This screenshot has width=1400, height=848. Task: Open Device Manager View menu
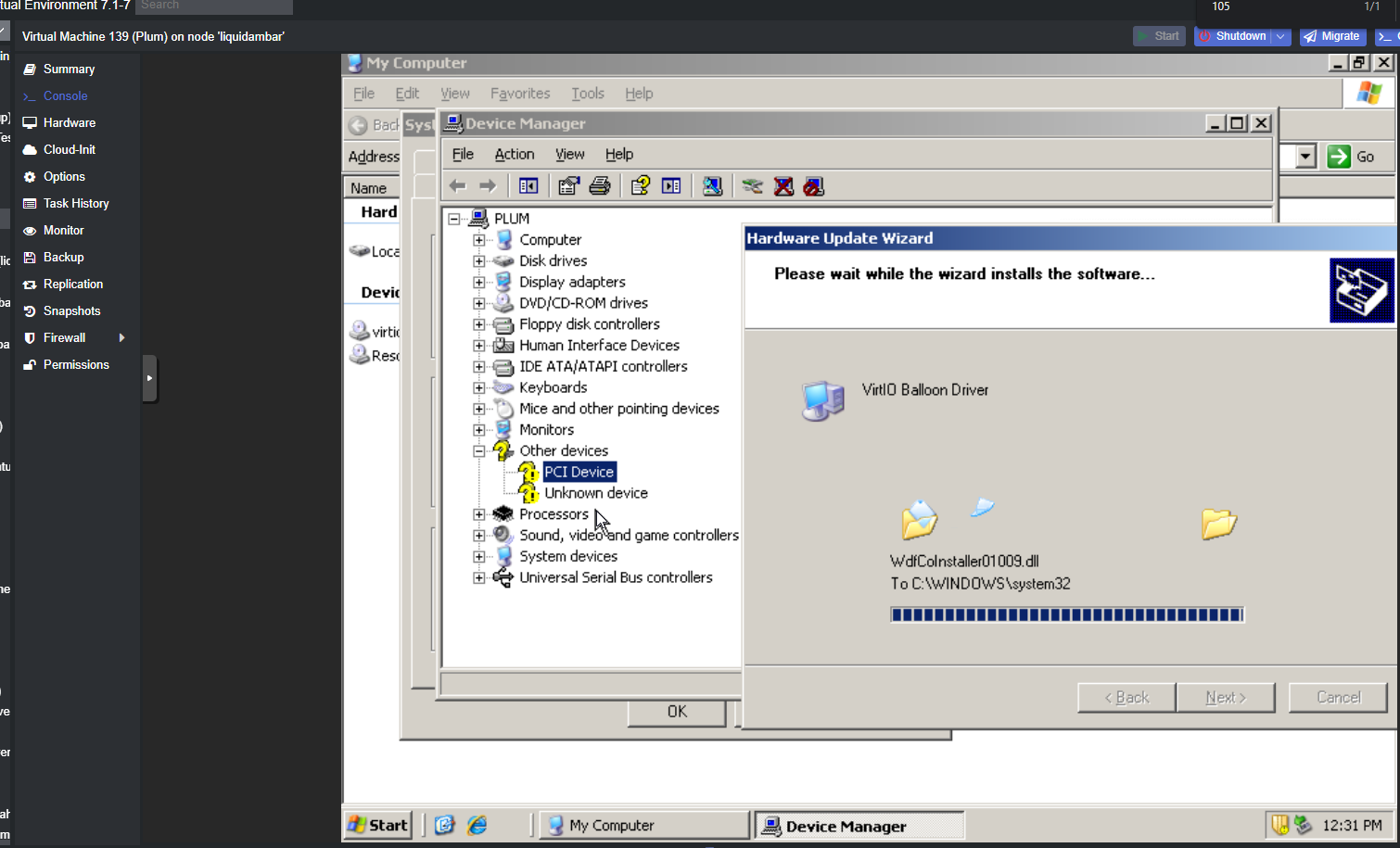click(x=570, y=155)
